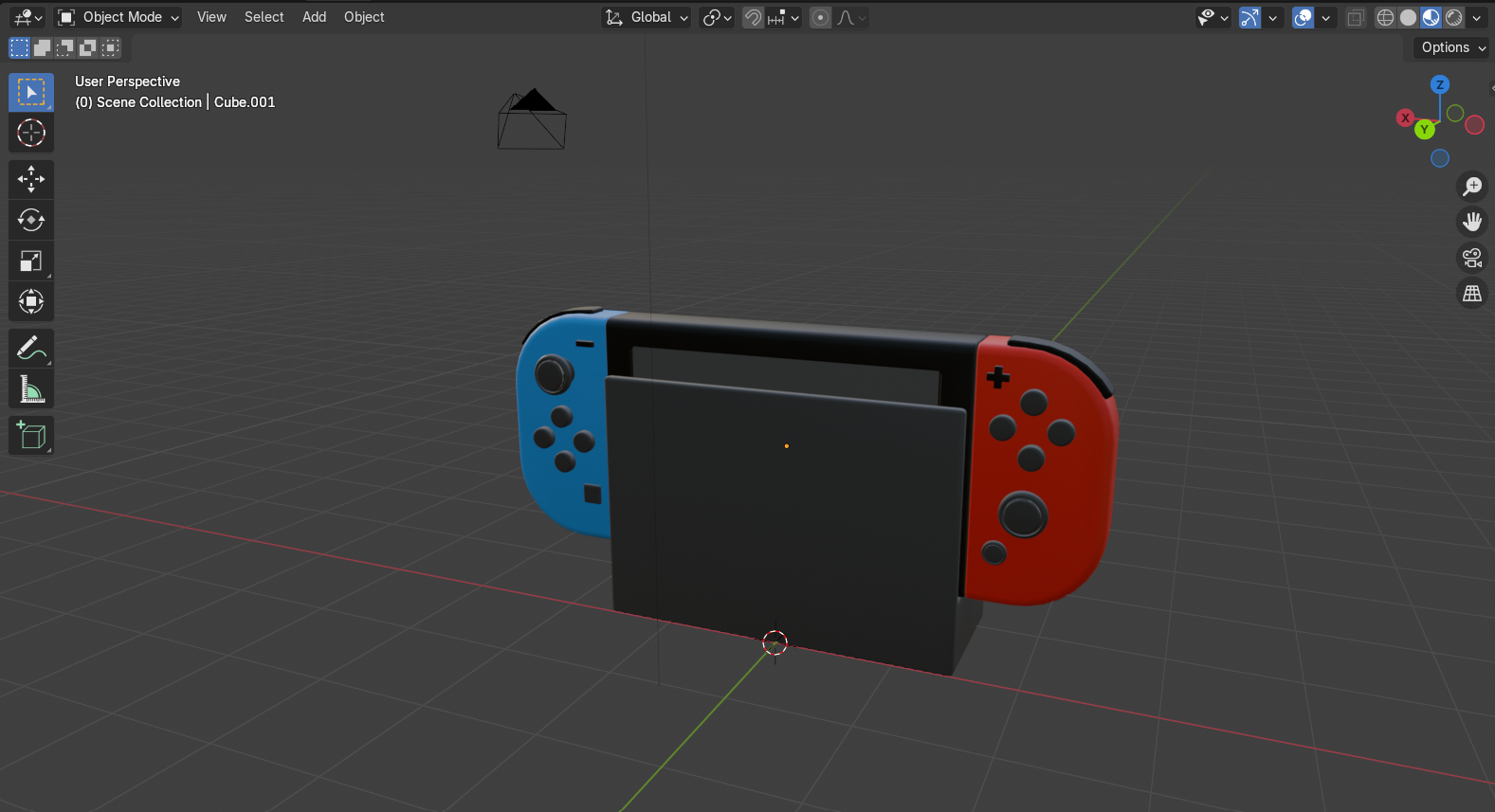Open the Options dropdown
This screenshot has height=812, width=1495.
[1451, 47]
